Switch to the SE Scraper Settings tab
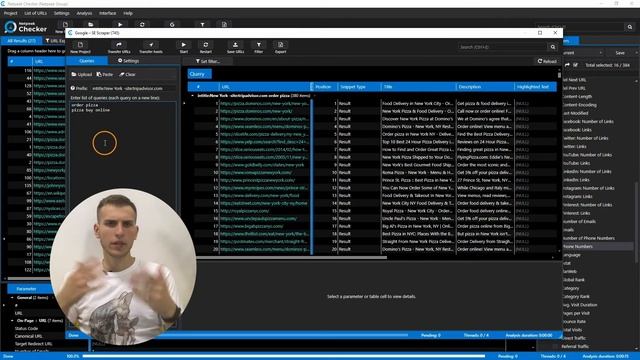This screenshot has height=360, width=640. click(x=129, y=60)
